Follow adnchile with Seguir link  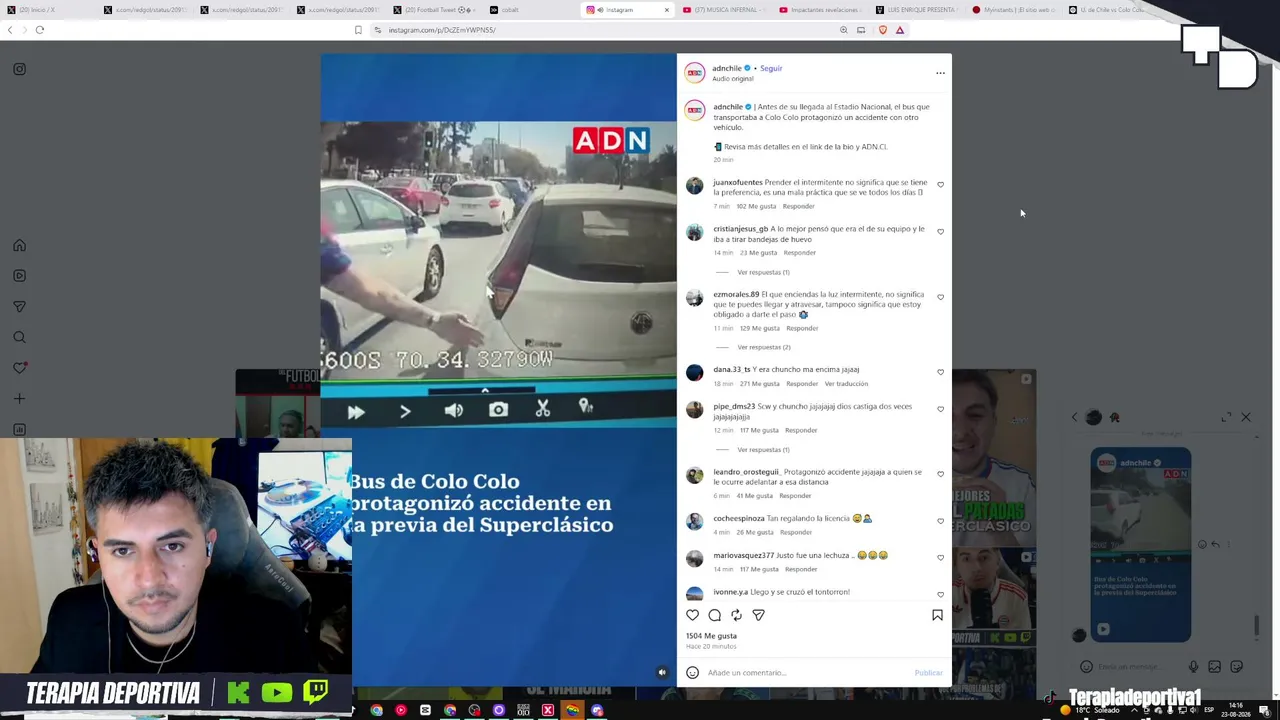click(771, 68)
